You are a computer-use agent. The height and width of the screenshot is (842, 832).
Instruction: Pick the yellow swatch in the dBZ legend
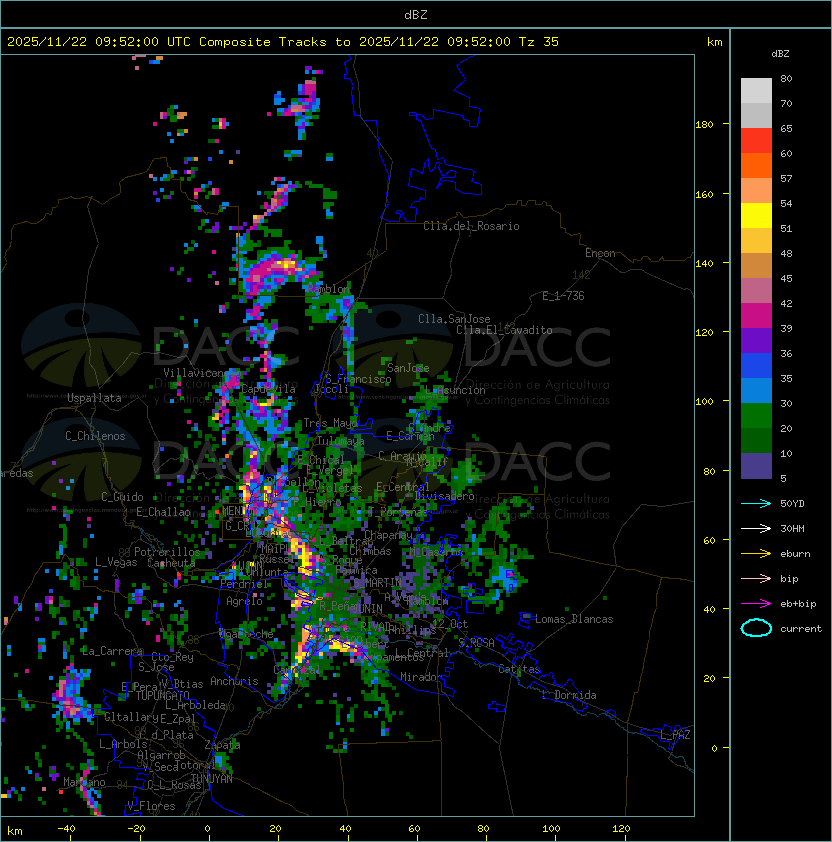click(x=756, y=216)
